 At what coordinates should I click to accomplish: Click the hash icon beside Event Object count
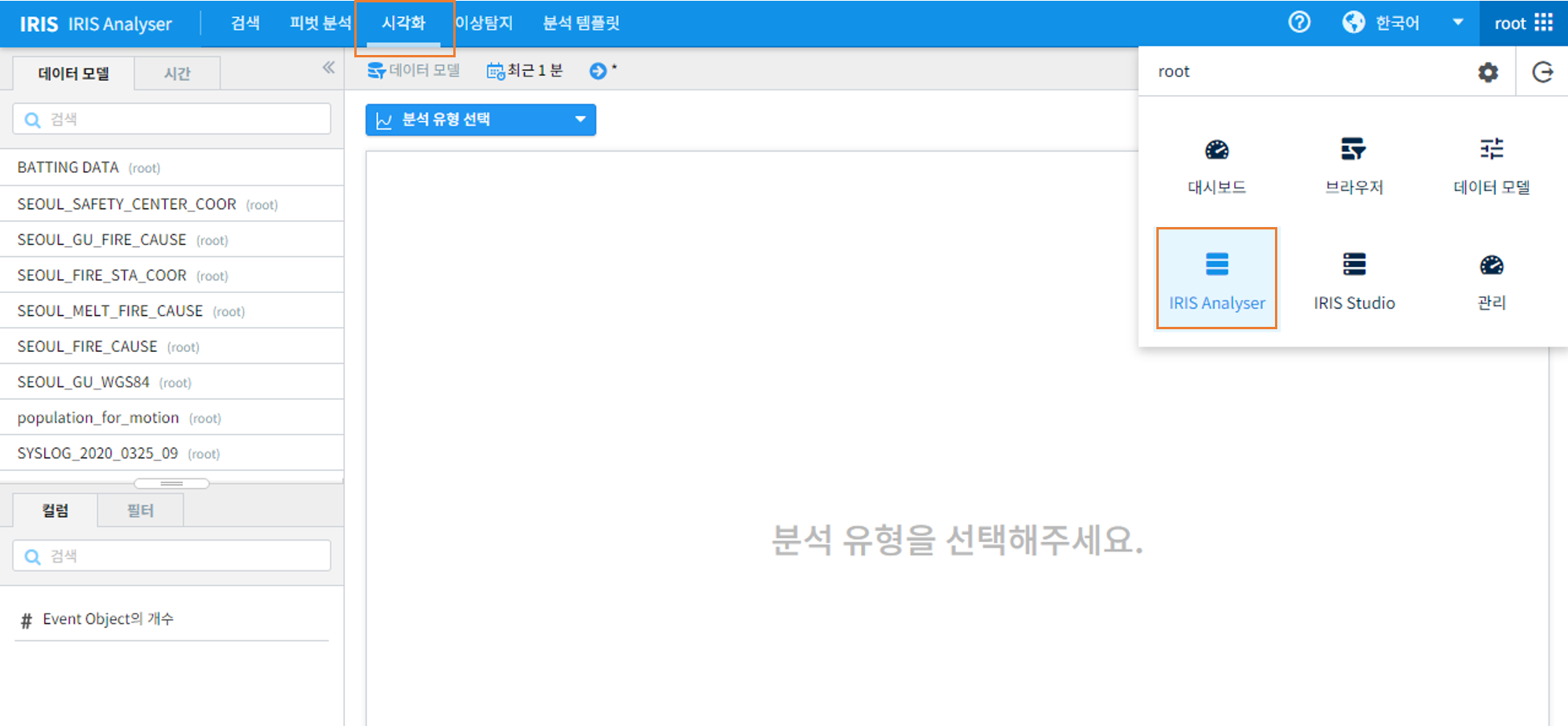pos(27,621)
